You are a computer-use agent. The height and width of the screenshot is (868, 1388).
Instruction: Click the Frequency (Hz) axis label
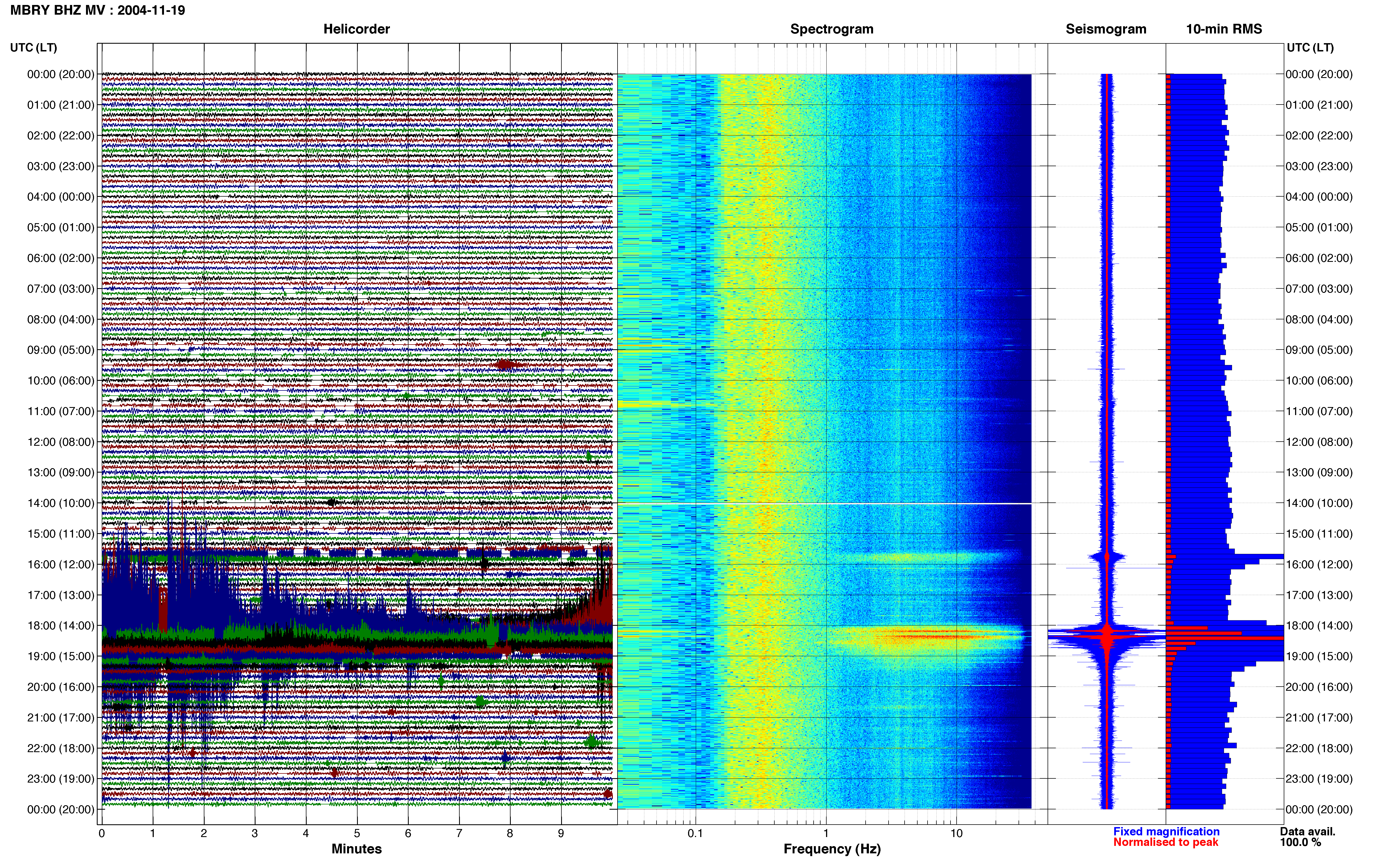pos(832,848)
